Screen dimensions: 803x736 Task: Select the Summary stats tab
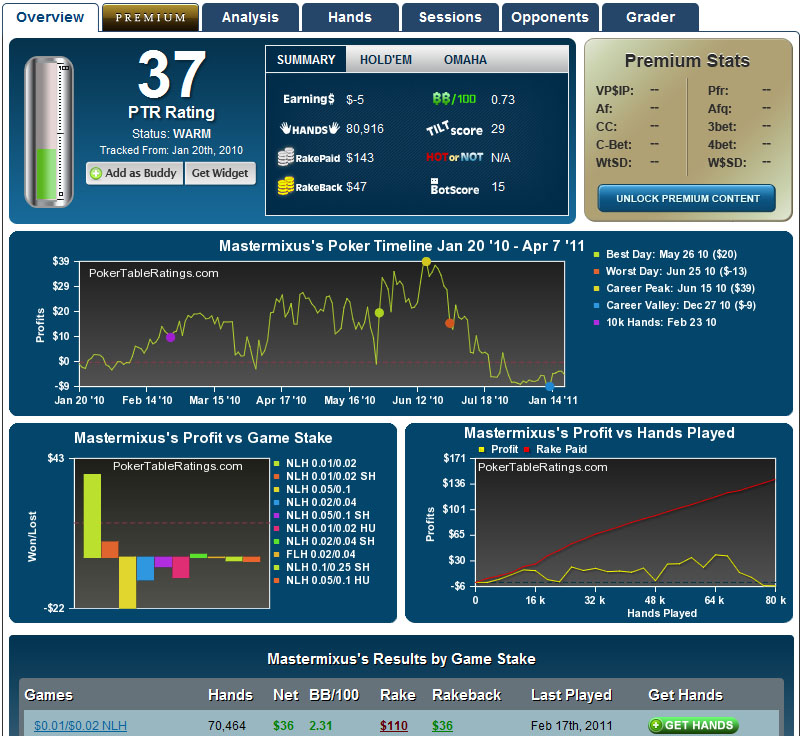click(306, 59)
